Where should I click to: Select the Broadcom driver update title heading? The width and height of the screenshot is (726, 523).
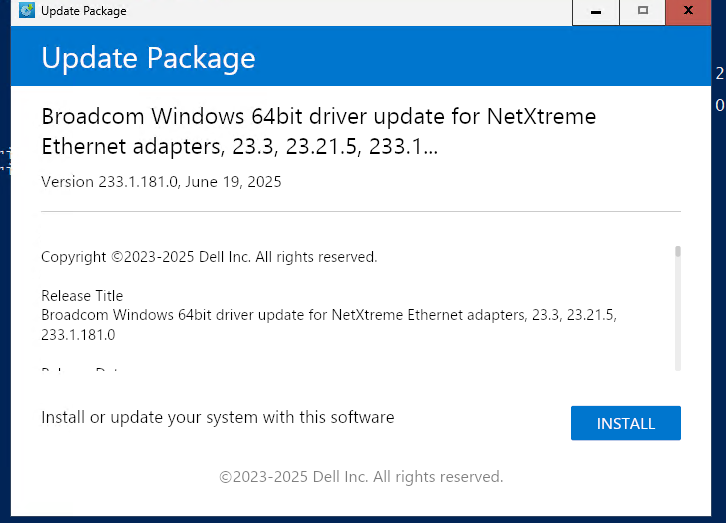point(318,131)
